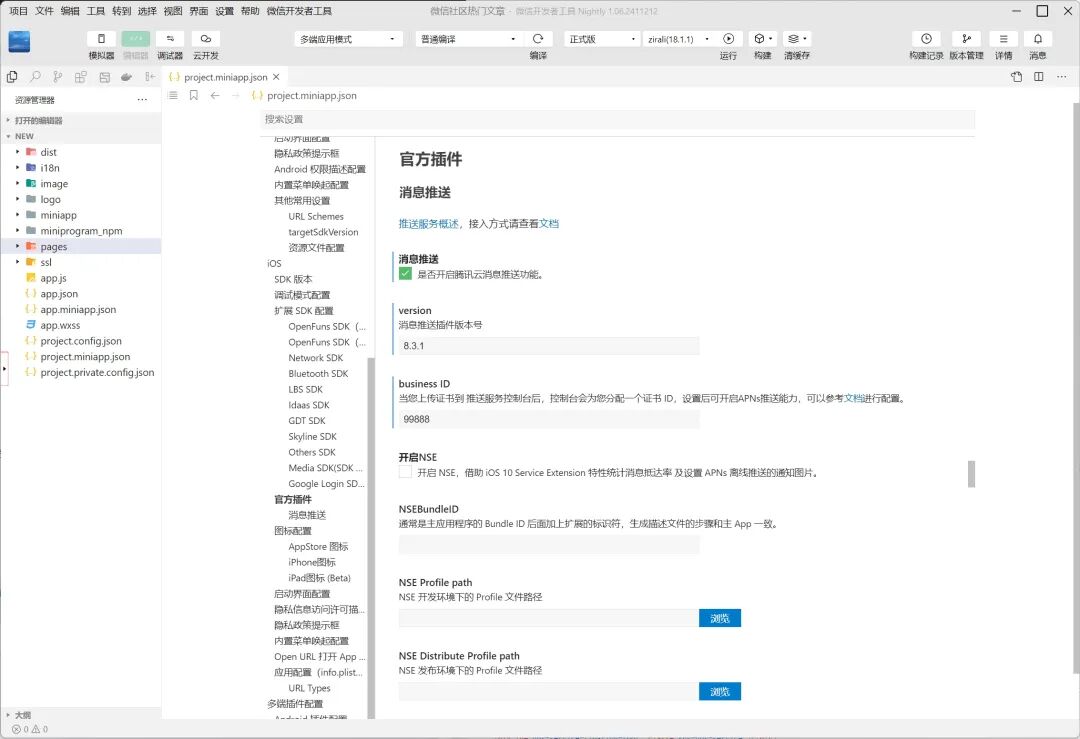Browse for NSE Distribute Profile path
This screenshot has width=1080, height=739.
pos(720,691)
